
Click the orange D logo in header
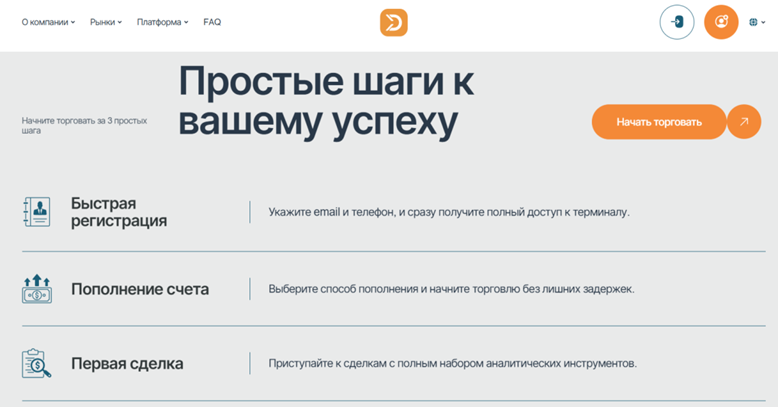tap(393, 22)
